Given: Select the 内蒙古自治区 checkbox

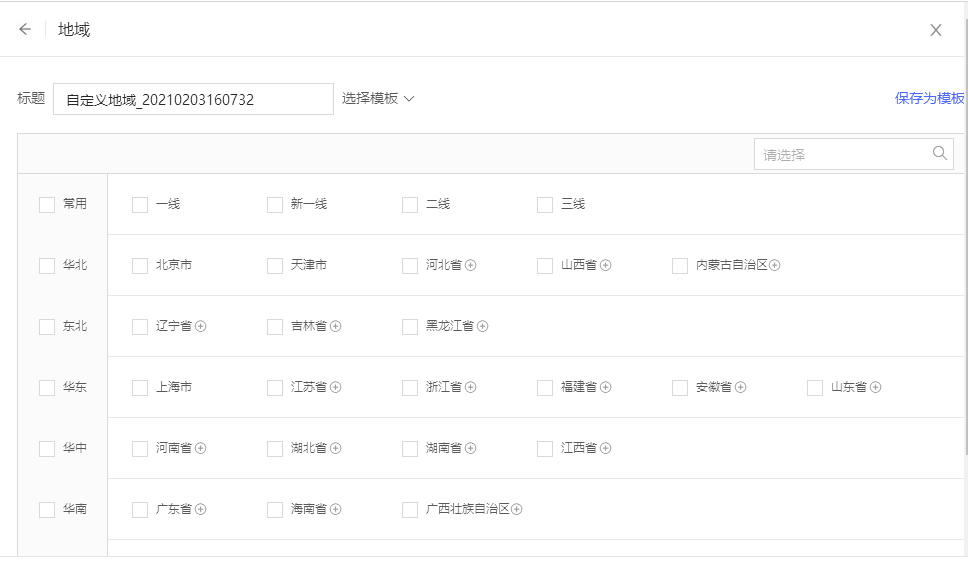Looking at the screenshot, I should pos(680,265).
